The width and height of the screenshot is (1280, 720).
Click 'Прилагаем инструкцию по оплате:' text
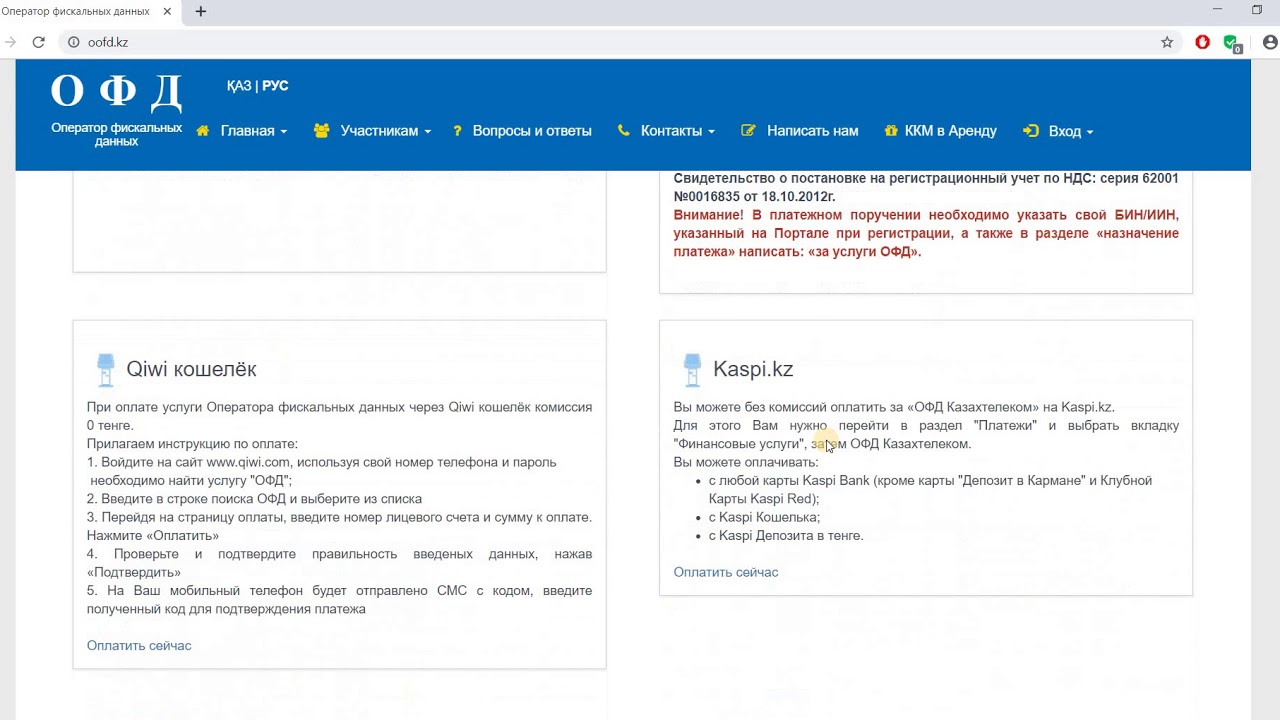click(192, 444)
